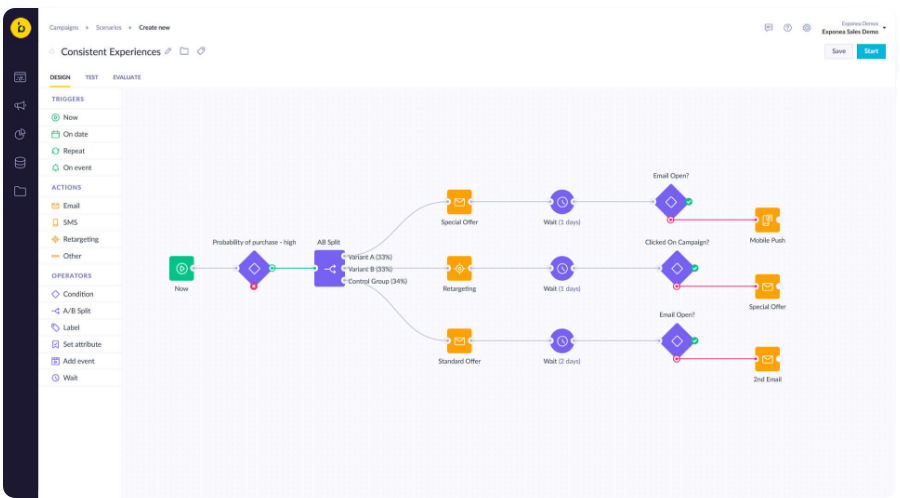Pick the Now trigger in the panel
900x498 pixels.
(80, 117)
